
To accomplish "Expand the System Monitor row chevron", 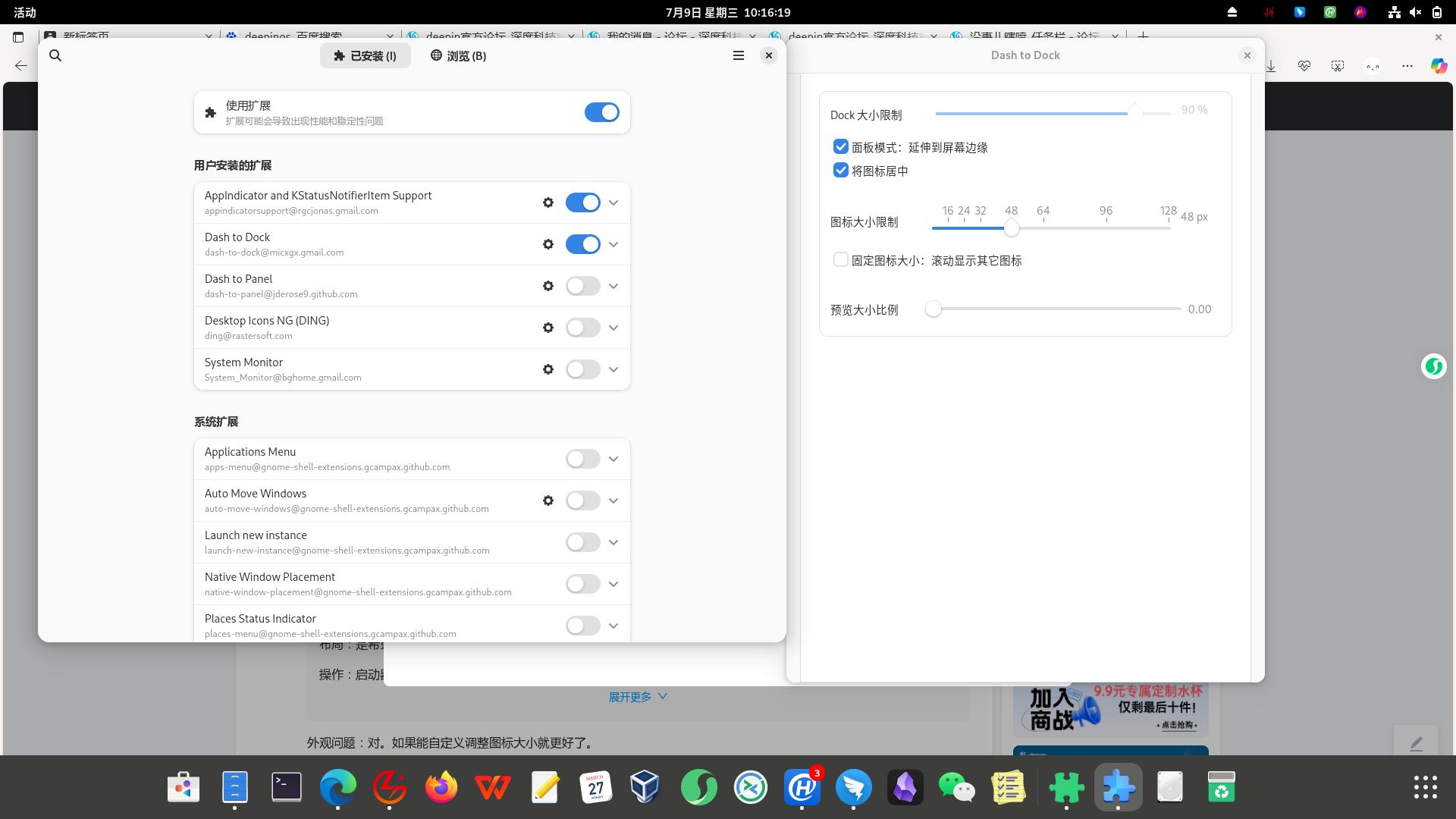I will (613, 369).
